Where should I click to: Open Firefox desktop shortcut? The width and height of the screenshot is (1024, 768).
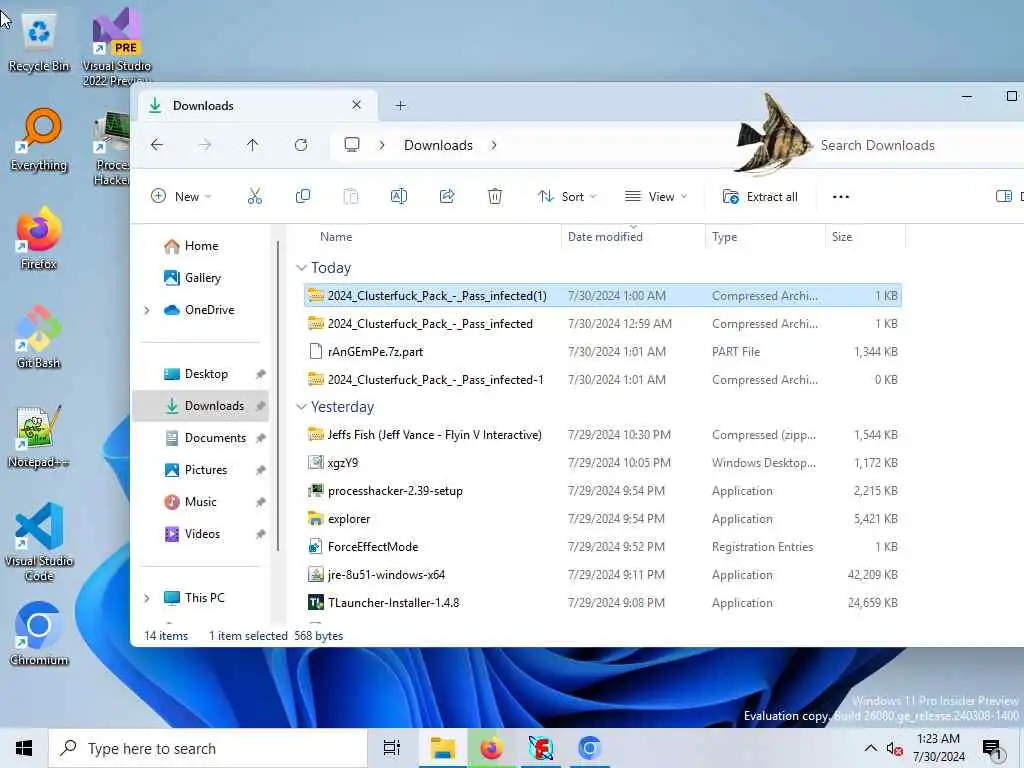click(x=39, y=238)
